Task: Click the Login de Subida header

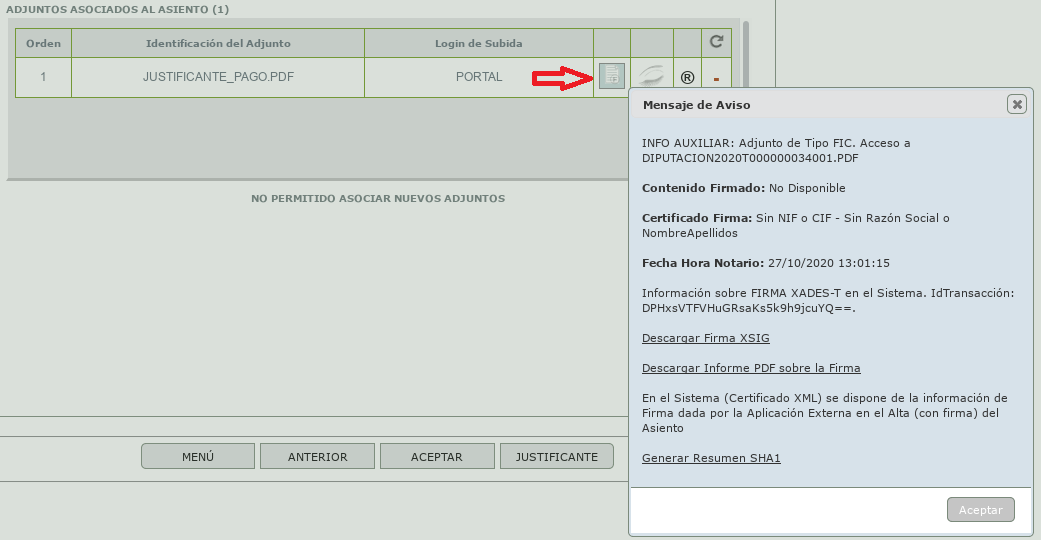Action: click(x=479, y=43)
